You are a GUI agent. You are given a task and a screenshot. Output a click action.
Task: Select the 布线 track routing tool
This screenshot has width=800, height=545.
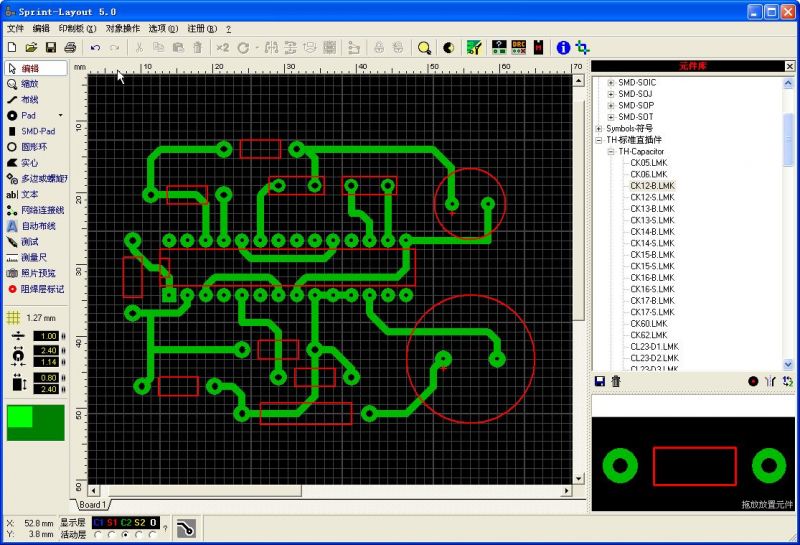click(29, 100)
